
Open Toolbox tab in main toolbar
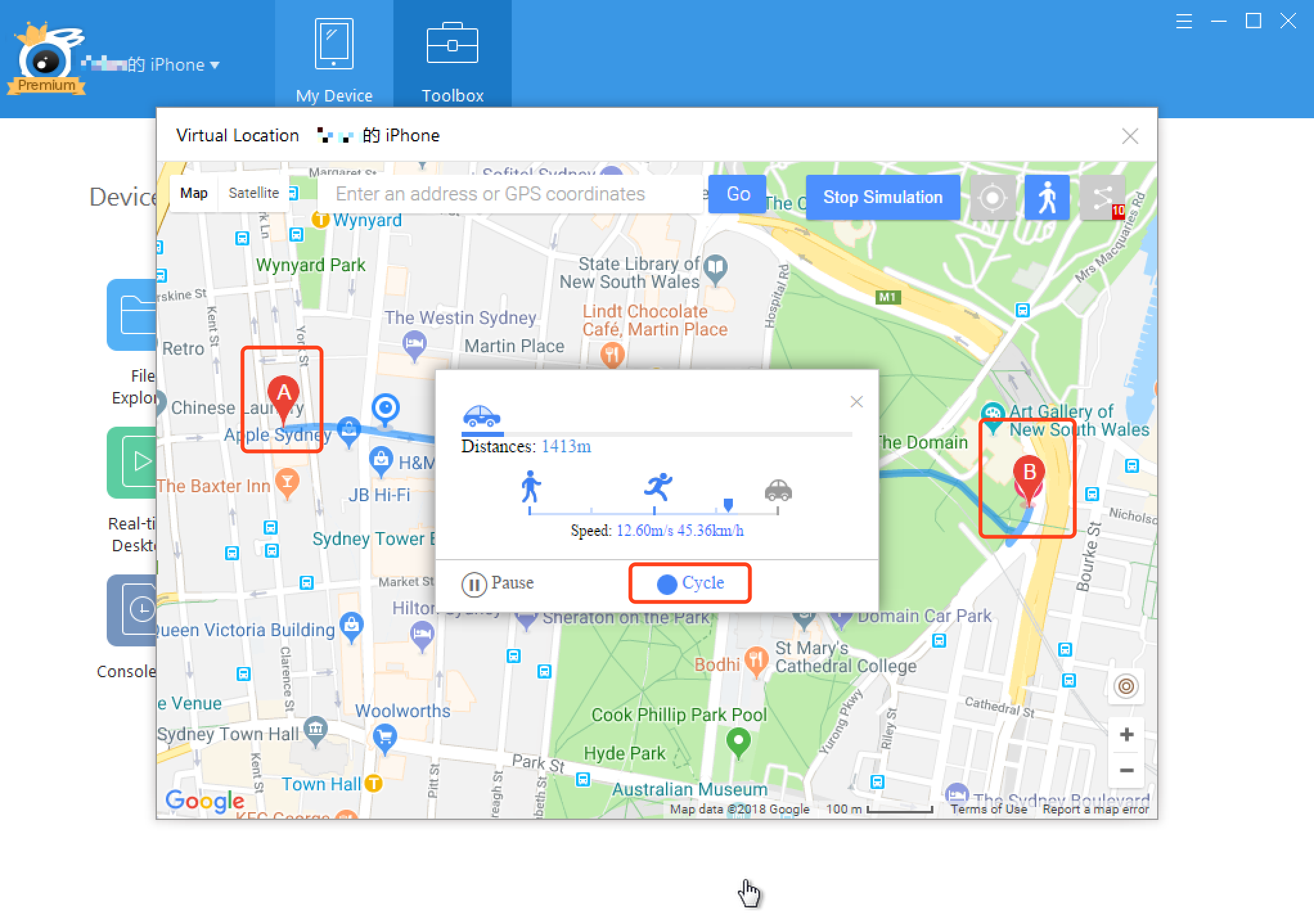click(452, 56)
